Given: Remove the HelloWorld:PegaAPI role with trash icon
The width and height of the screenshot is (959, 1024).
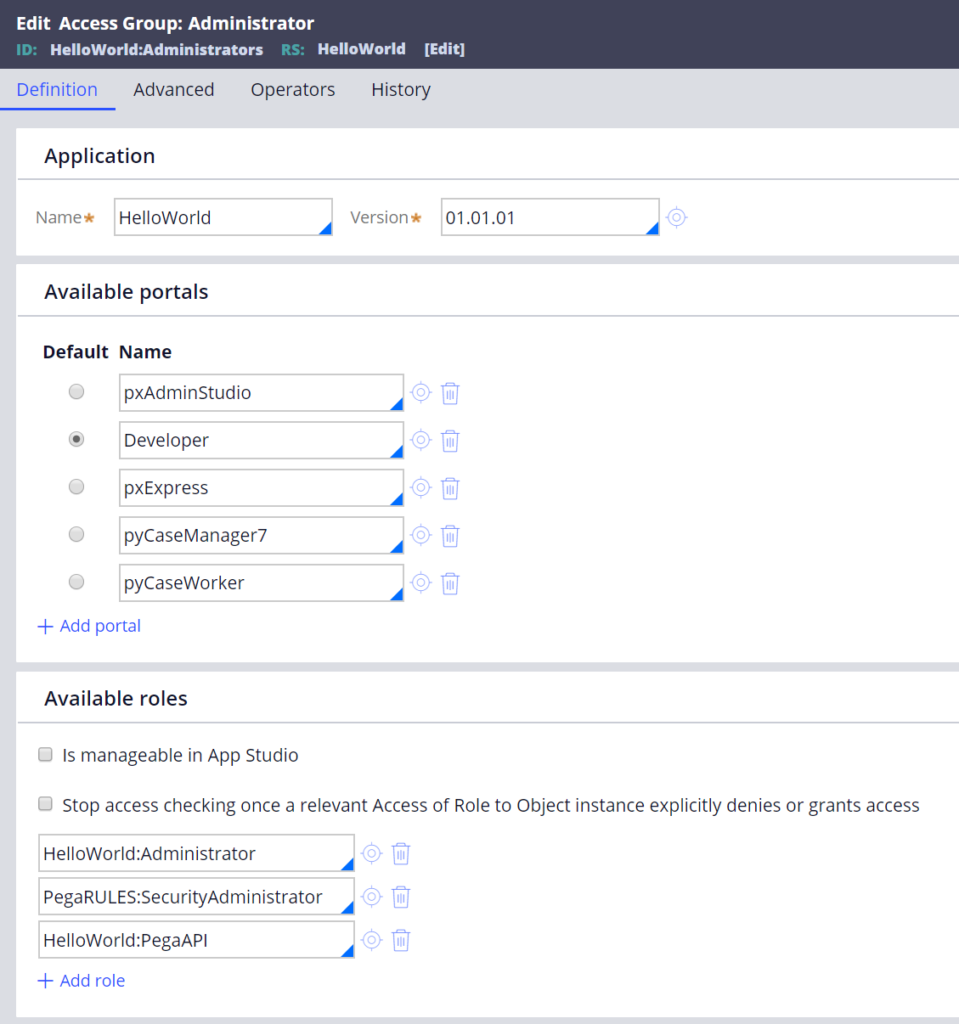Looking at the screenshot, I should [x=400, y=940].
